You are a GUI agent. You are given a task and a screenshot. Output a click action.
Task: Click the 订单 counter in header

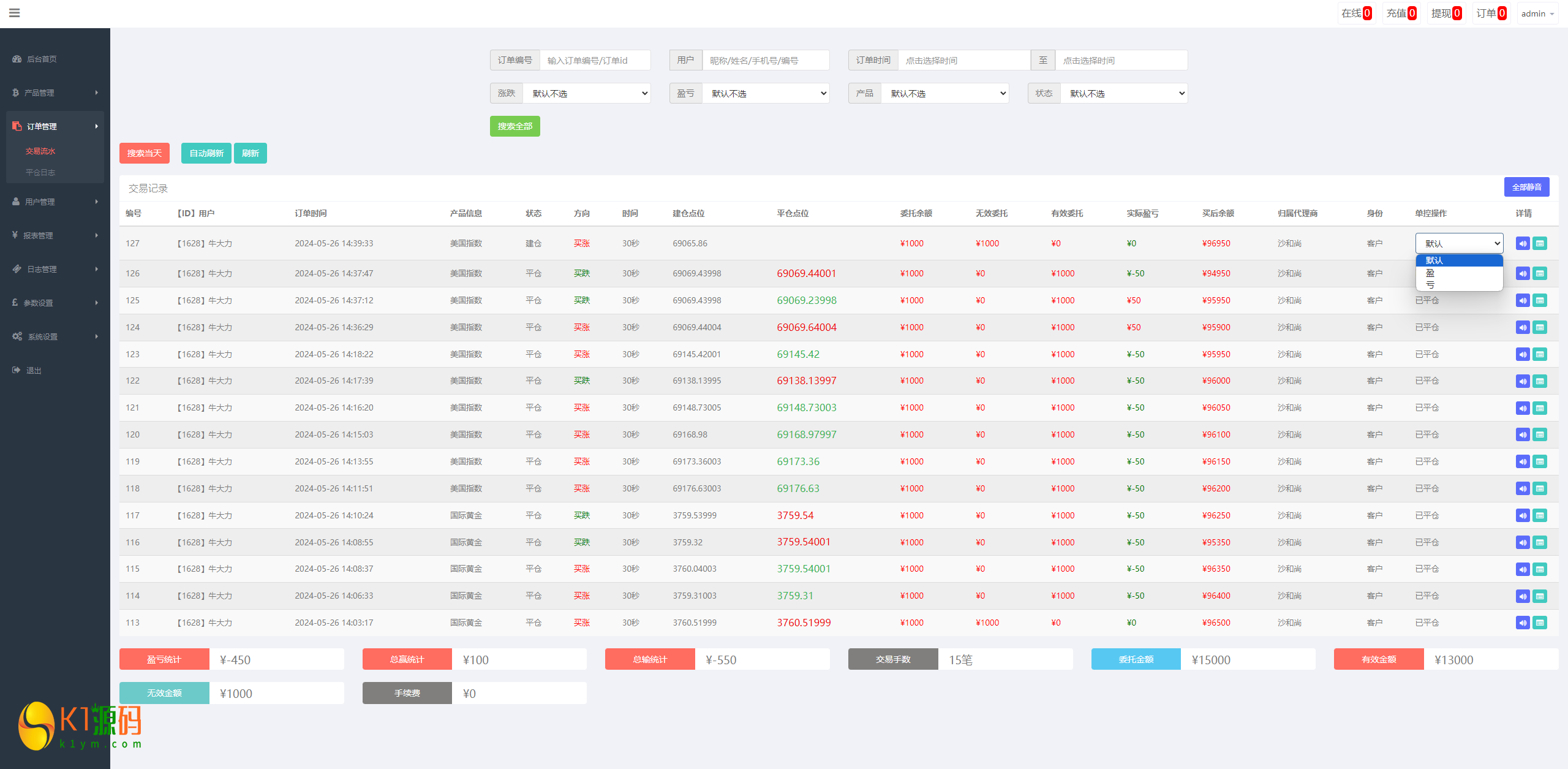coord(1491,13)
